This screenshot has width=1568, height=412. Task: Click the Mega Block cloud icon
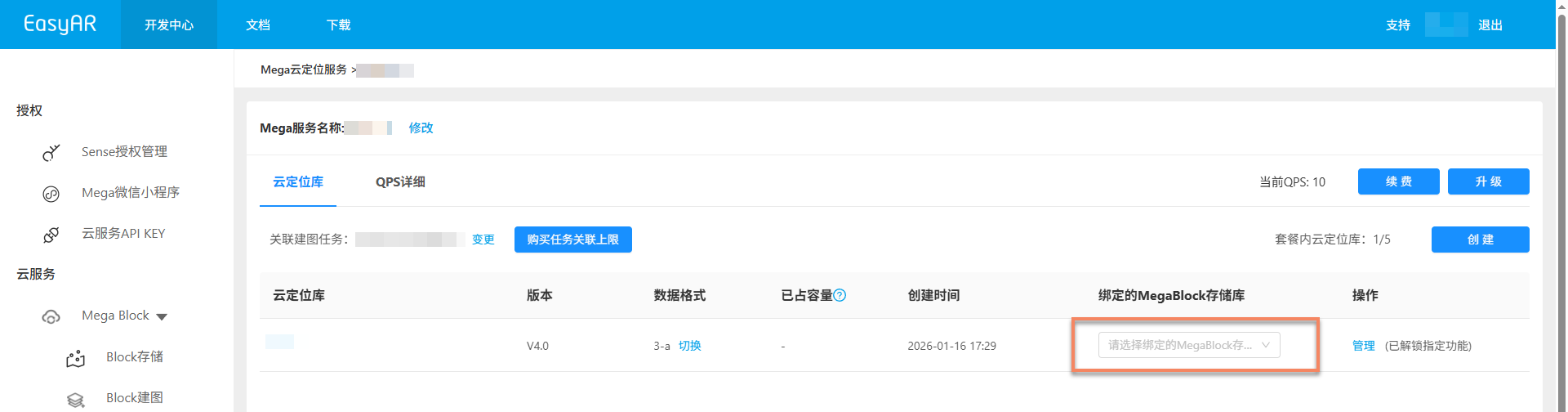(51, 316)
